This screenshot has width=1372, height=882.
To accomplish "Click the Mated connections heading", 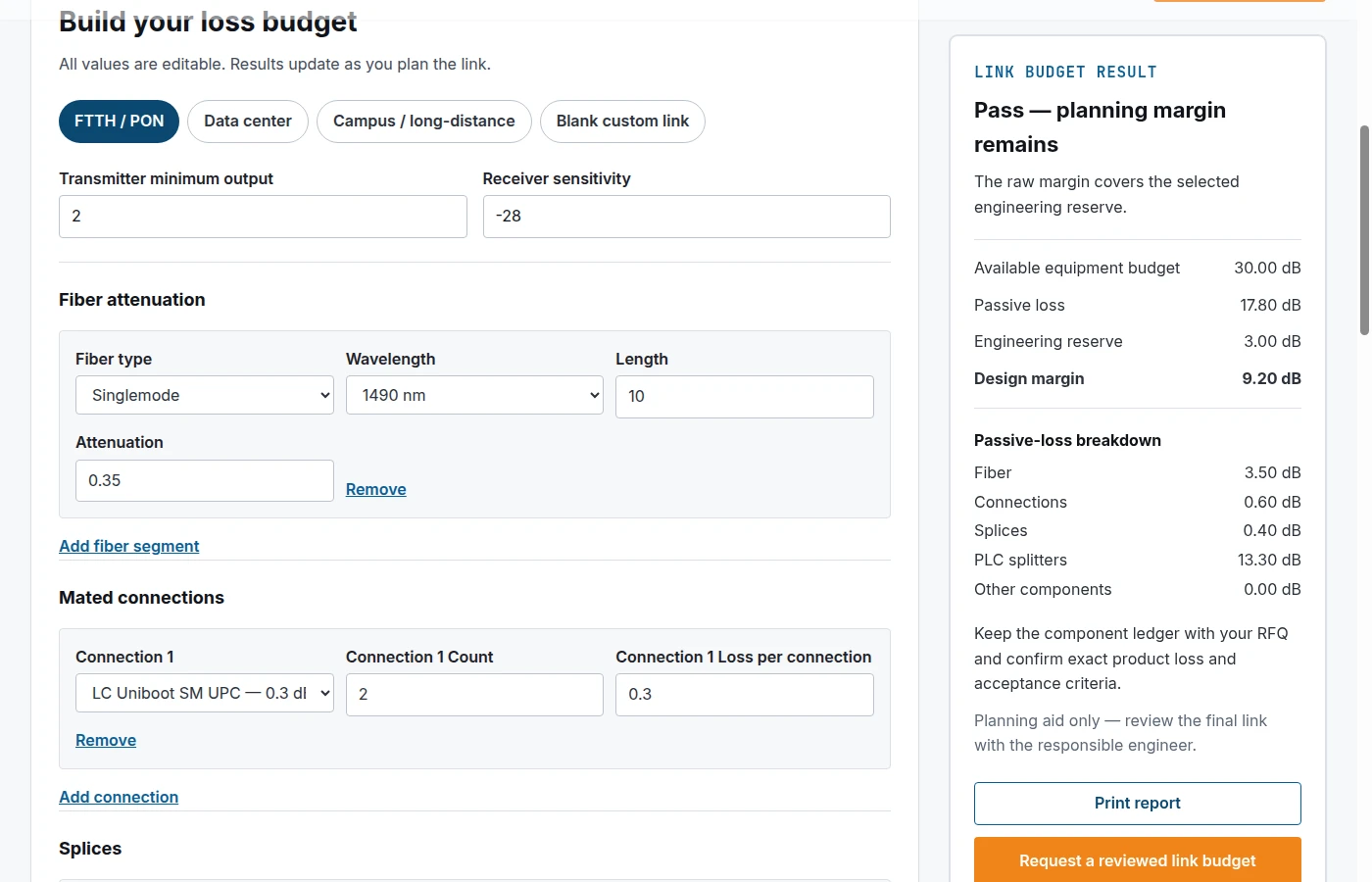I will [141, 598].
